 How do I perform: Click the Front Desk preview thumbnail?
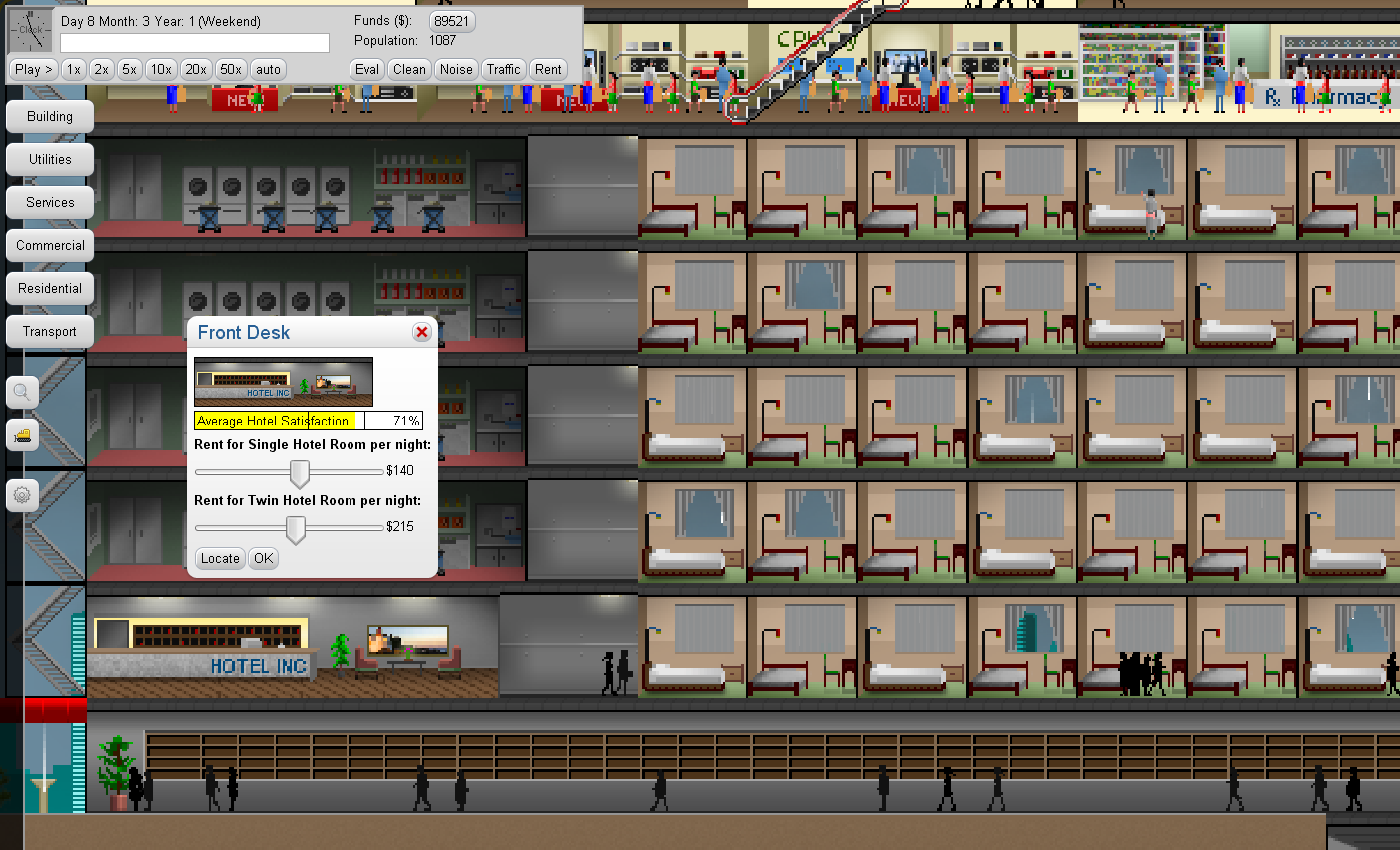click(x=283, y=381)
